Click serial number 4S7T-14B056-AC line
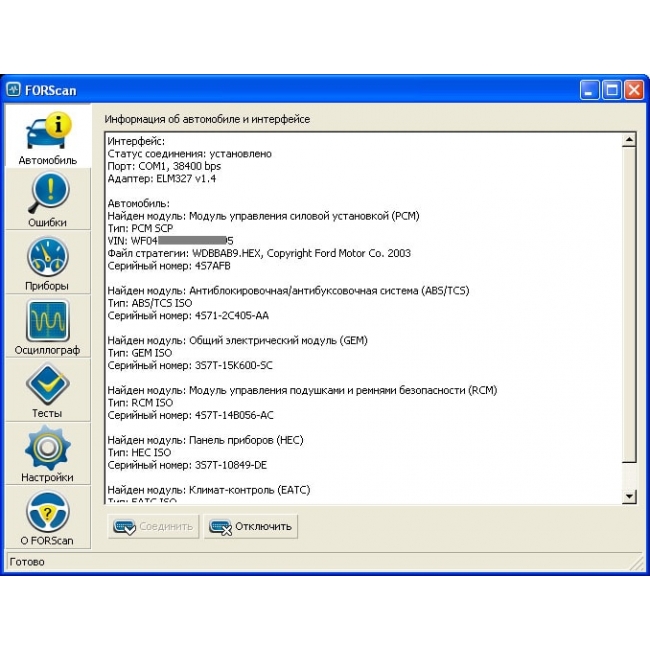 coord(190,415)
